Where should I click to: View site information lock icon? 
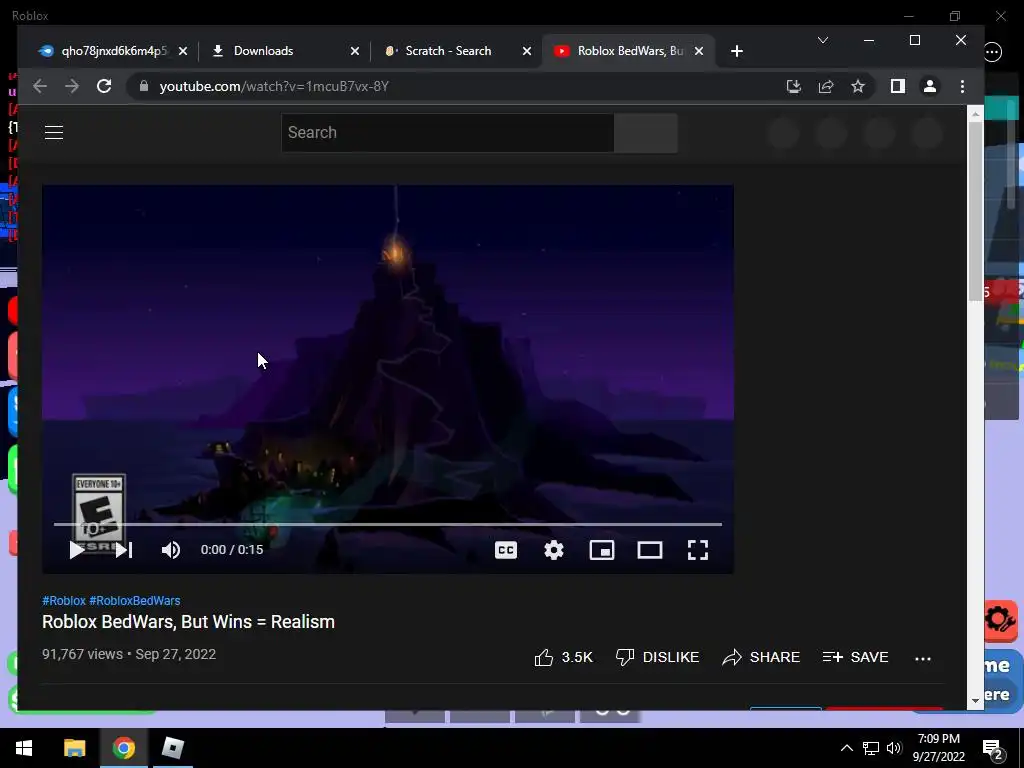tap(144, 86)
